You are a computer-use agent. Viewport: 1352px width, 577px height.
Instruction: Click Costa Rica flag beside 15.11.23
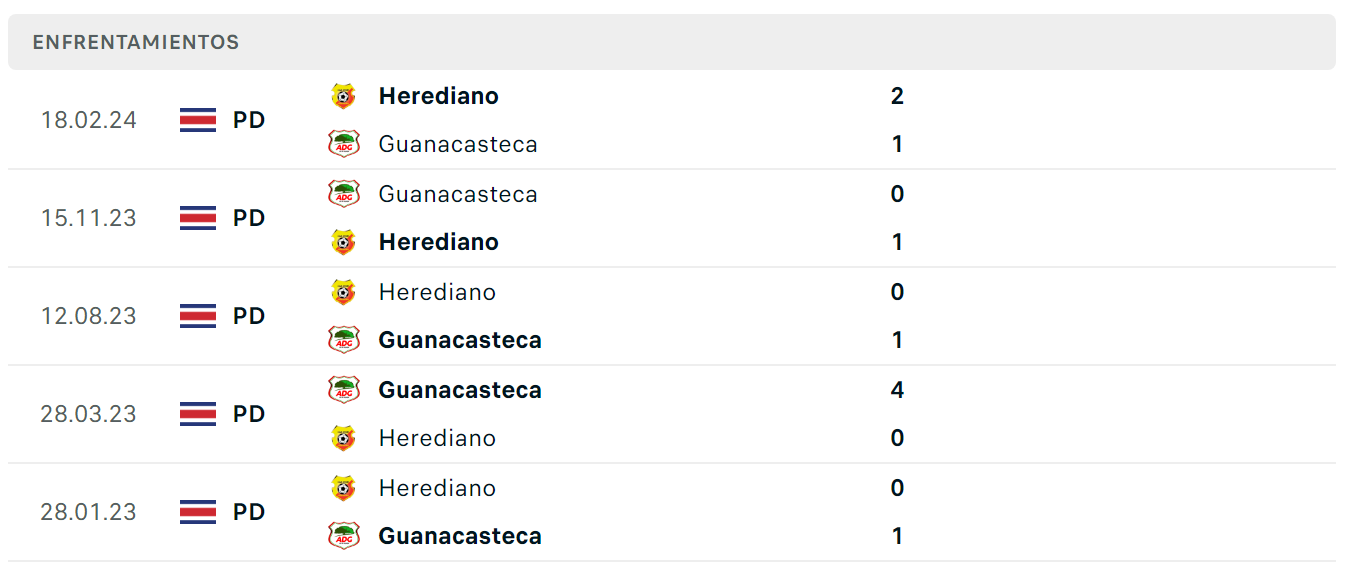click(198, 218)
